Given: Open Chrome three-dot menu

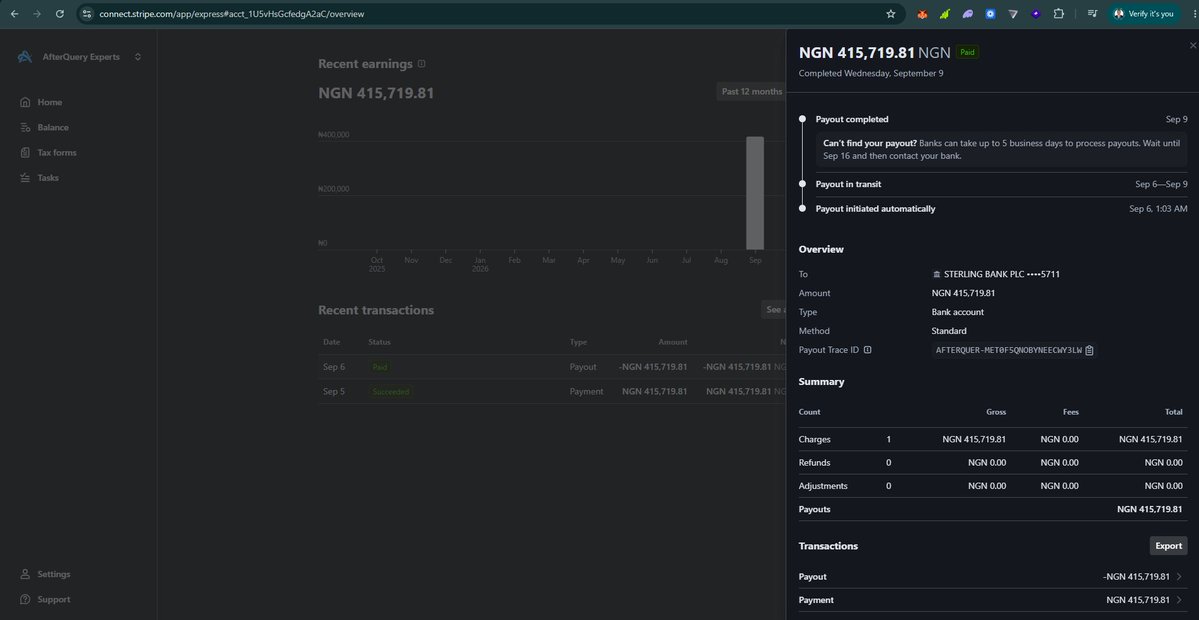Looking at the screenshot, I should (x=1194, y=14).
